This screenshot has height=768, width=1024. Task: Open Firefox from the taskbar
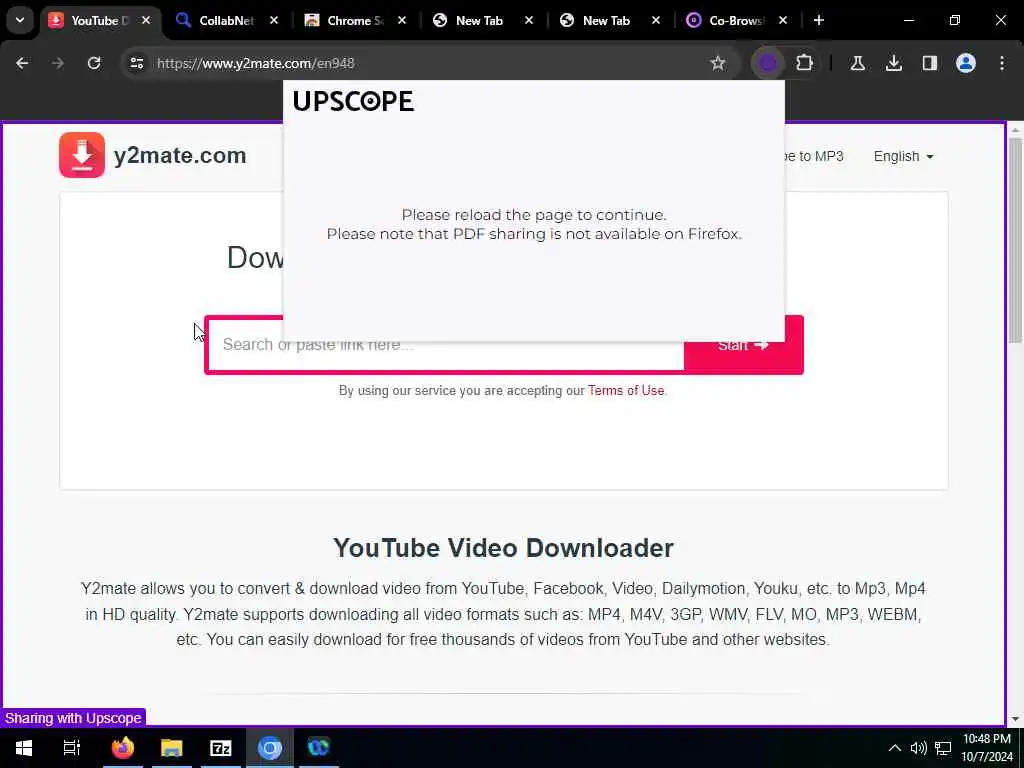tap(122, 748)
